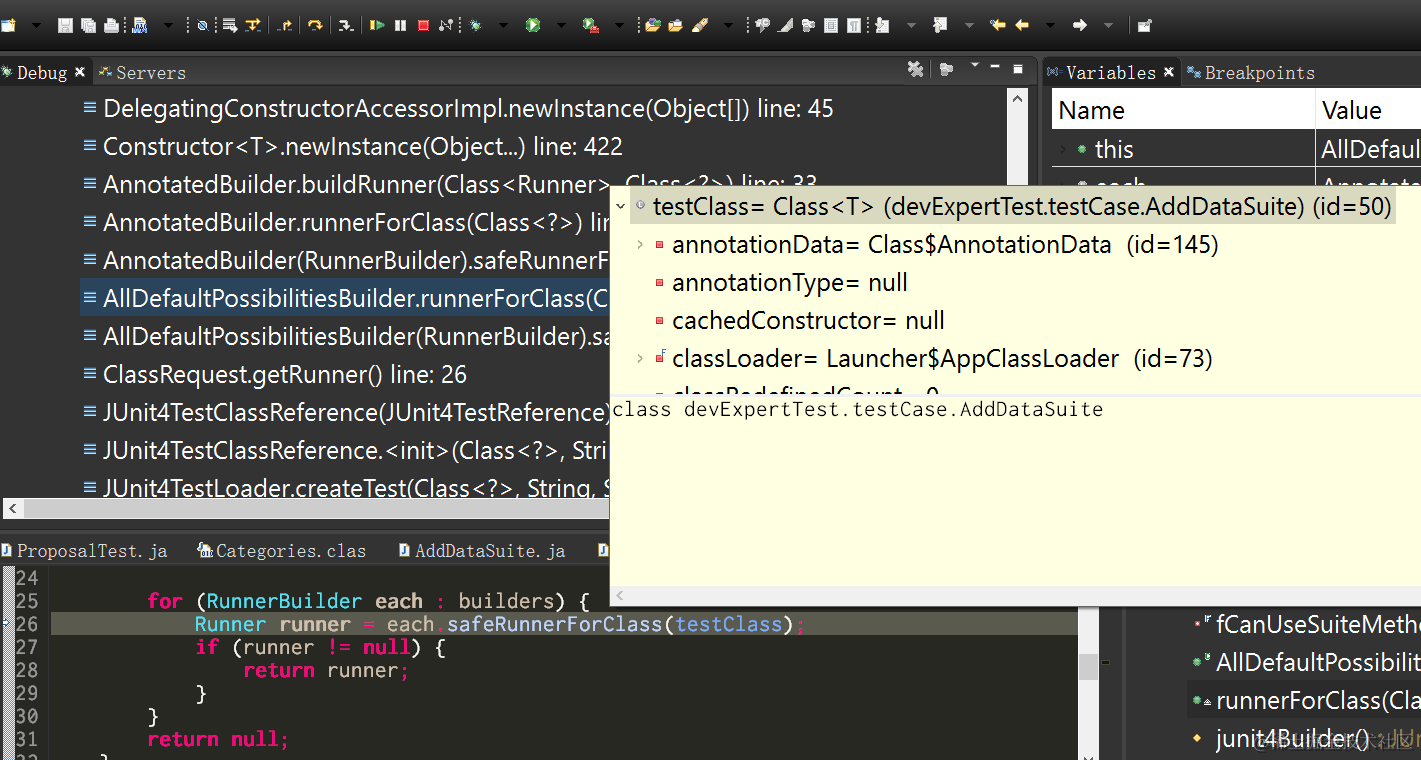Toggle Mark Occurrences highlighter icon

[785, 25]
